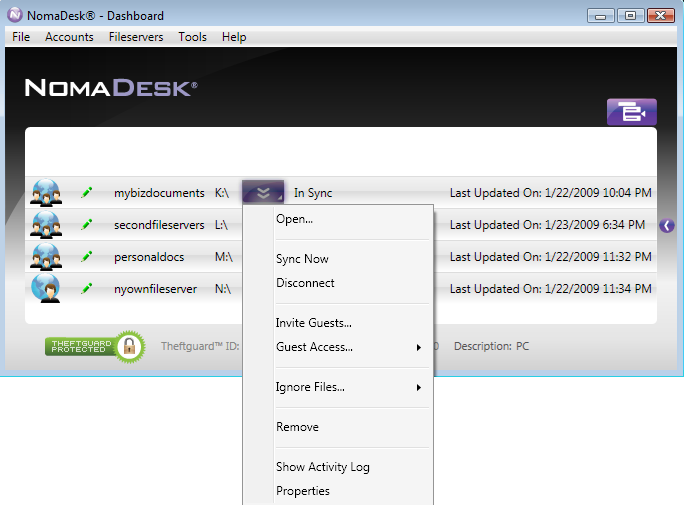This screenshot has width=684, height=507.
Task: Select Remove in the context menu
Action: [298, 427]
